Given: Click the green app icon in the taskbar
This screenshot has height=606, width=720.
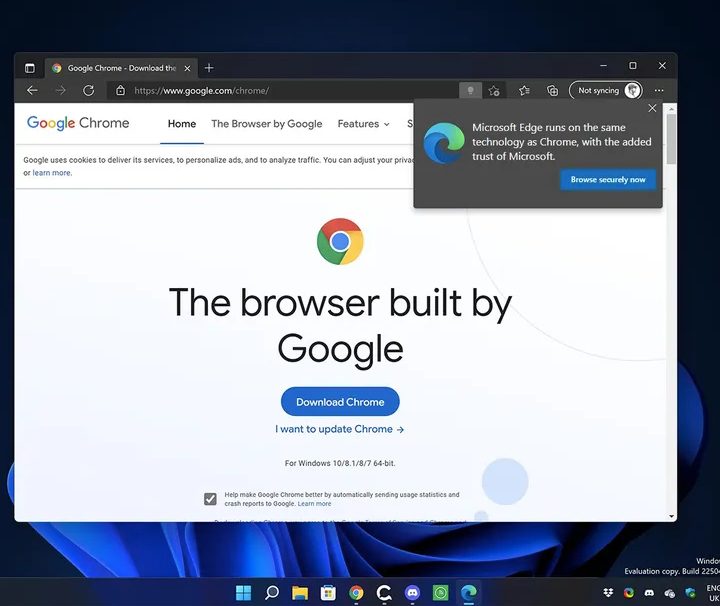Looking at the screenshot, I should click(x=440, y=593).
